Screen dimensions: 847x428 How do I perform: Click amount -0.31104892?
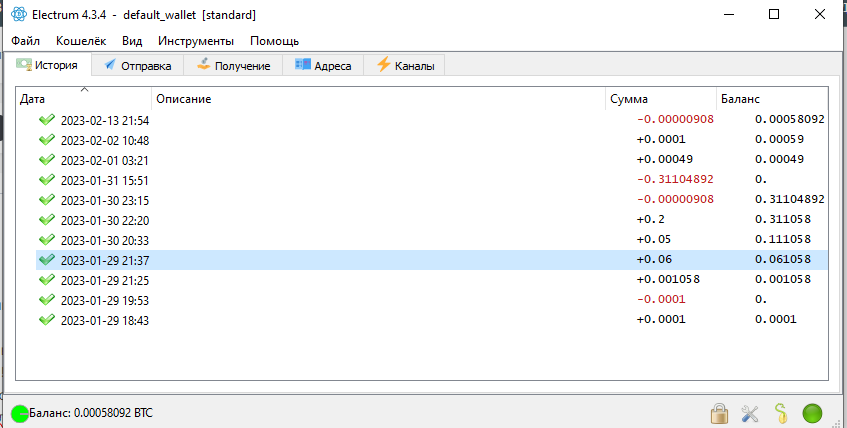pyautogui.click(x=675, y=179)
